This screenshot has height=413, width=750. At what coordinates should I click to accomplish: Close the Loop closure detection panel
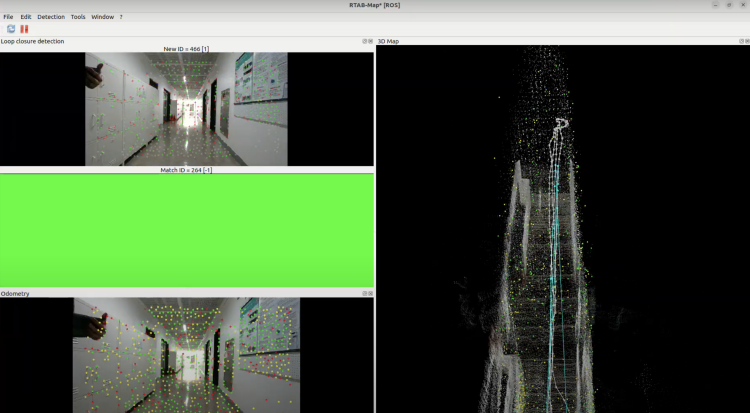[x=370, y=41]
